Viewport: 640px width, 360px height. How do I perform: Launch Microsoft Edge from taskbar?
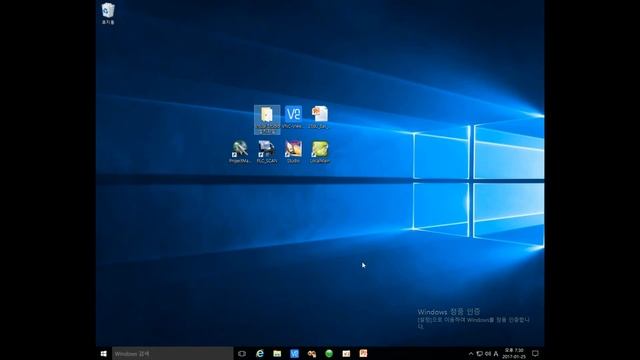coord(260,353)
